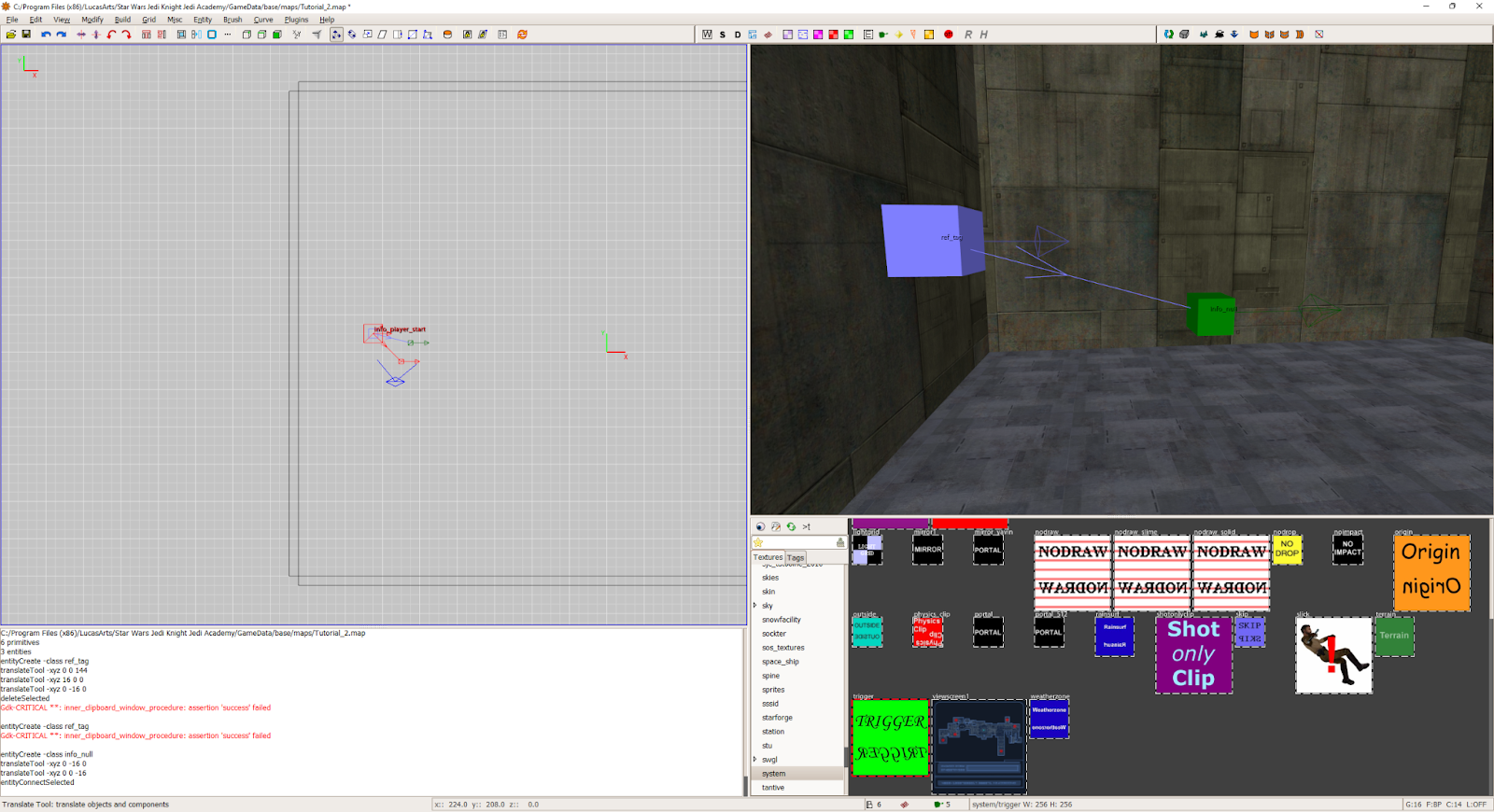Click the red checker toolbar icon
Image resolution: width=1494 pixels, height=812 pixels.
[x=833, y=35]
